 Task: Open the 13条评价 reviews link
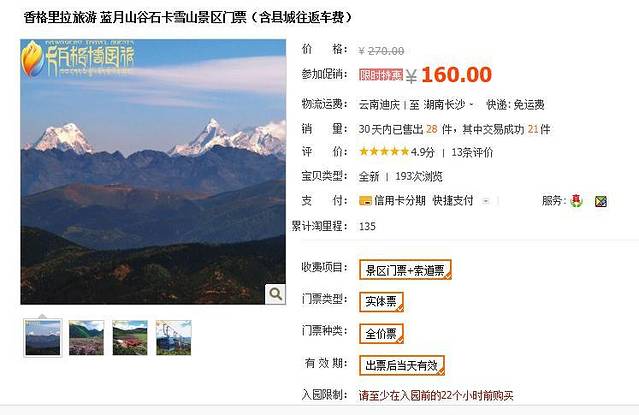472,152
